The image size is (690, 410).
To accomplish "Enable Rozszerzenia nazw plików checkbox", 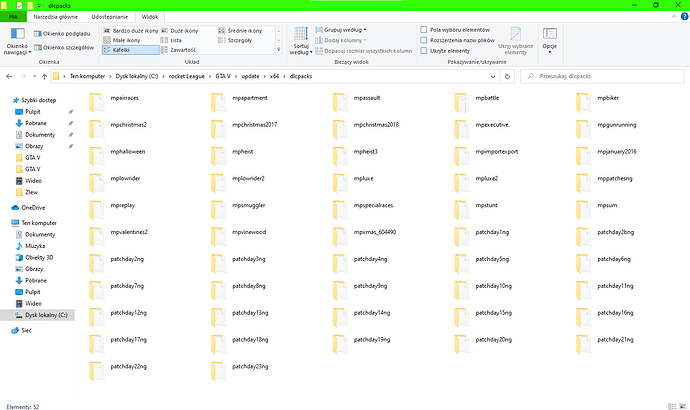I will [424, 40].
